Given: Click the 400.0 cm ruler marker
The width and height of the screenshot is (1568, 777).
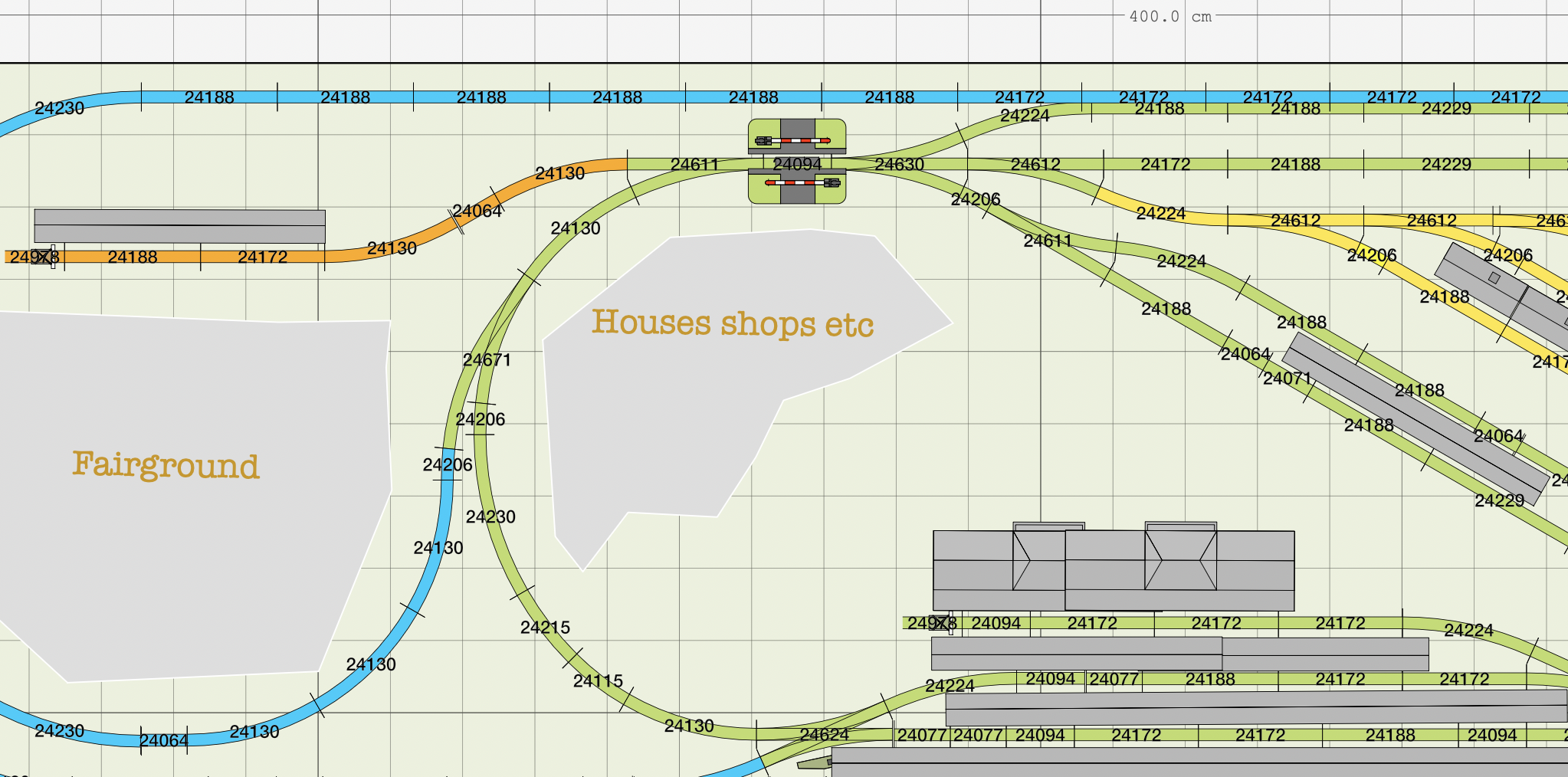Looking at the screenshot, I should point(1169,16).
